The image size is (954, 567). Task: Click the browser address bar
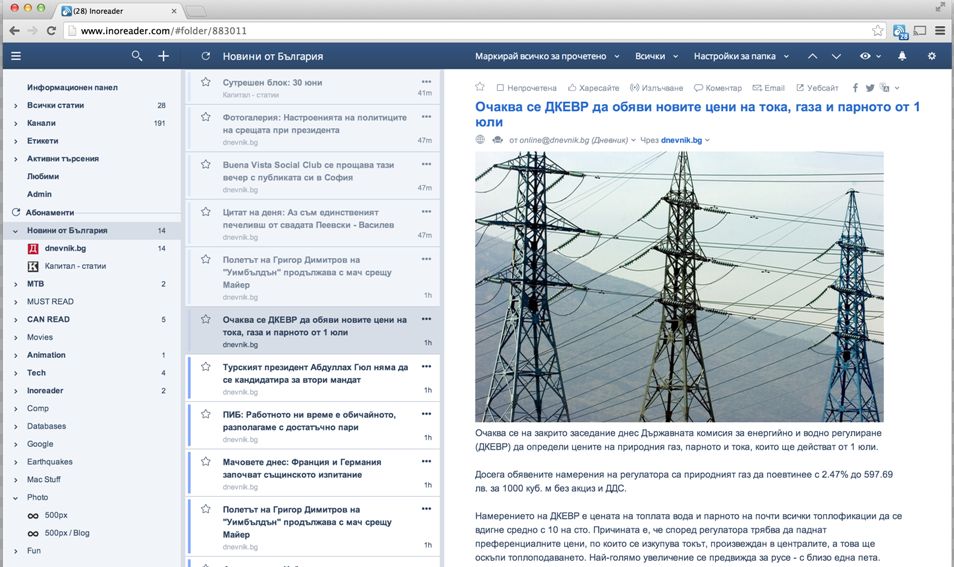470,31
